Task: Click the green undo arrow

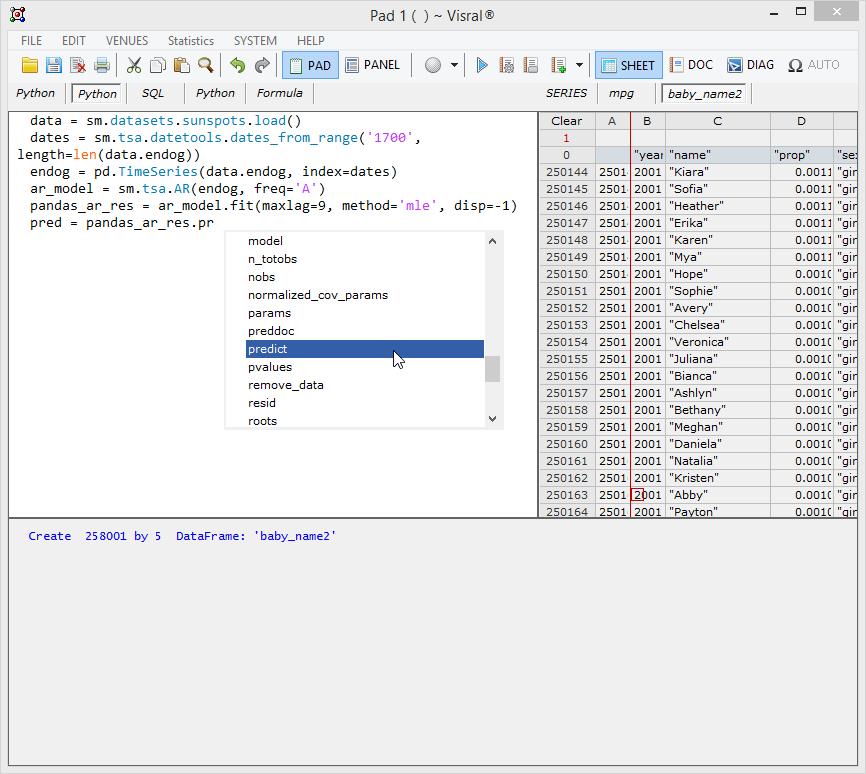Action: point(237,66)
